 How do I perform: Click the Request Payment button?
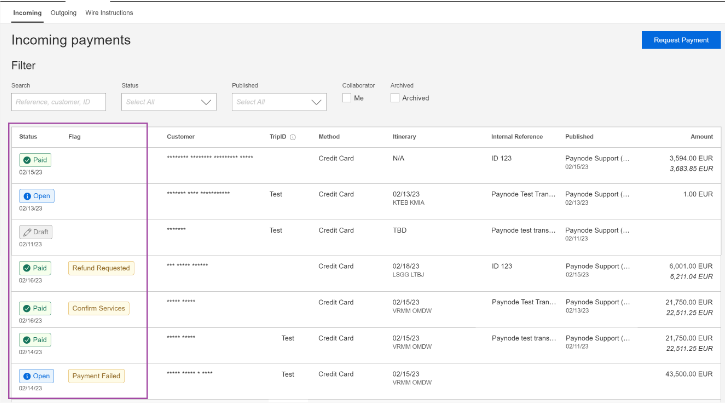[681, 40]
